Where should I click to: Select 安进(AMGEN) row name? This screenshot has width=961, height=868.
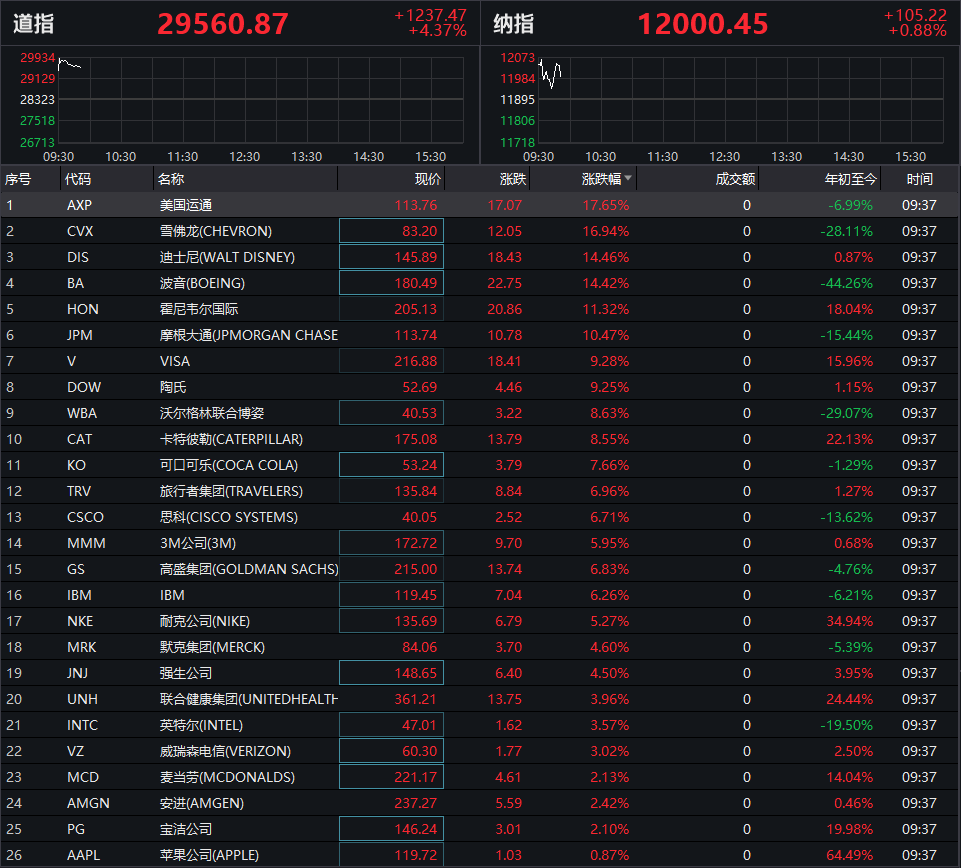click(x=202, y=803)
